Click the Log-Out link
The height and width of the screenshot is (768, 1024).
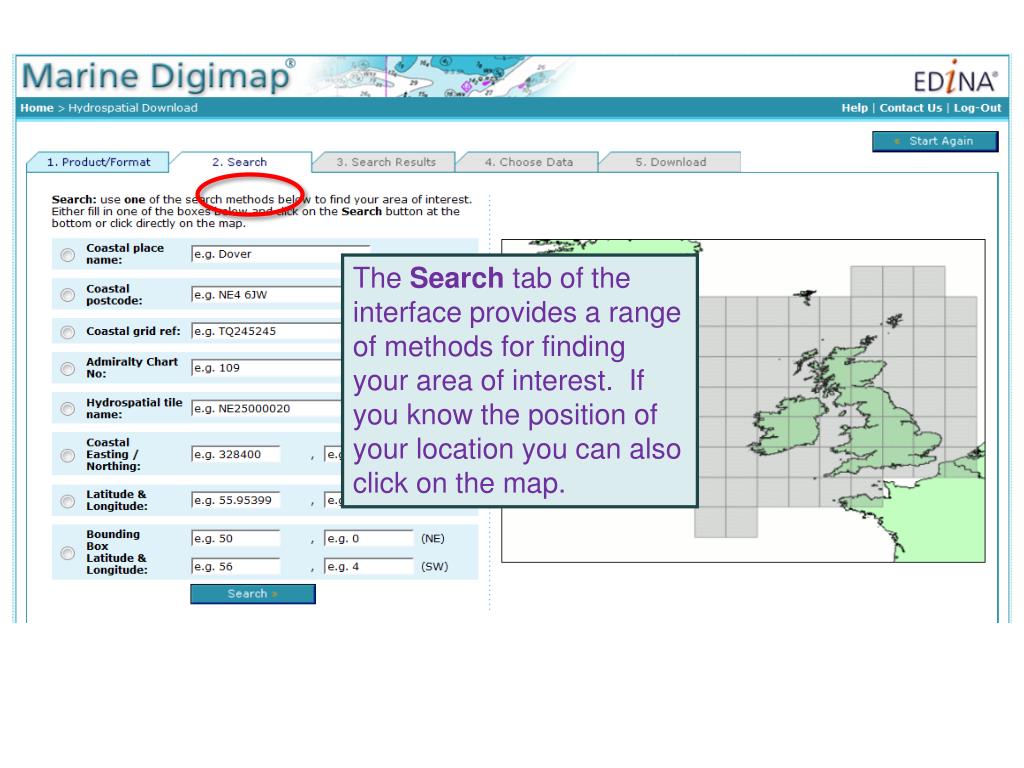[977, 108]
